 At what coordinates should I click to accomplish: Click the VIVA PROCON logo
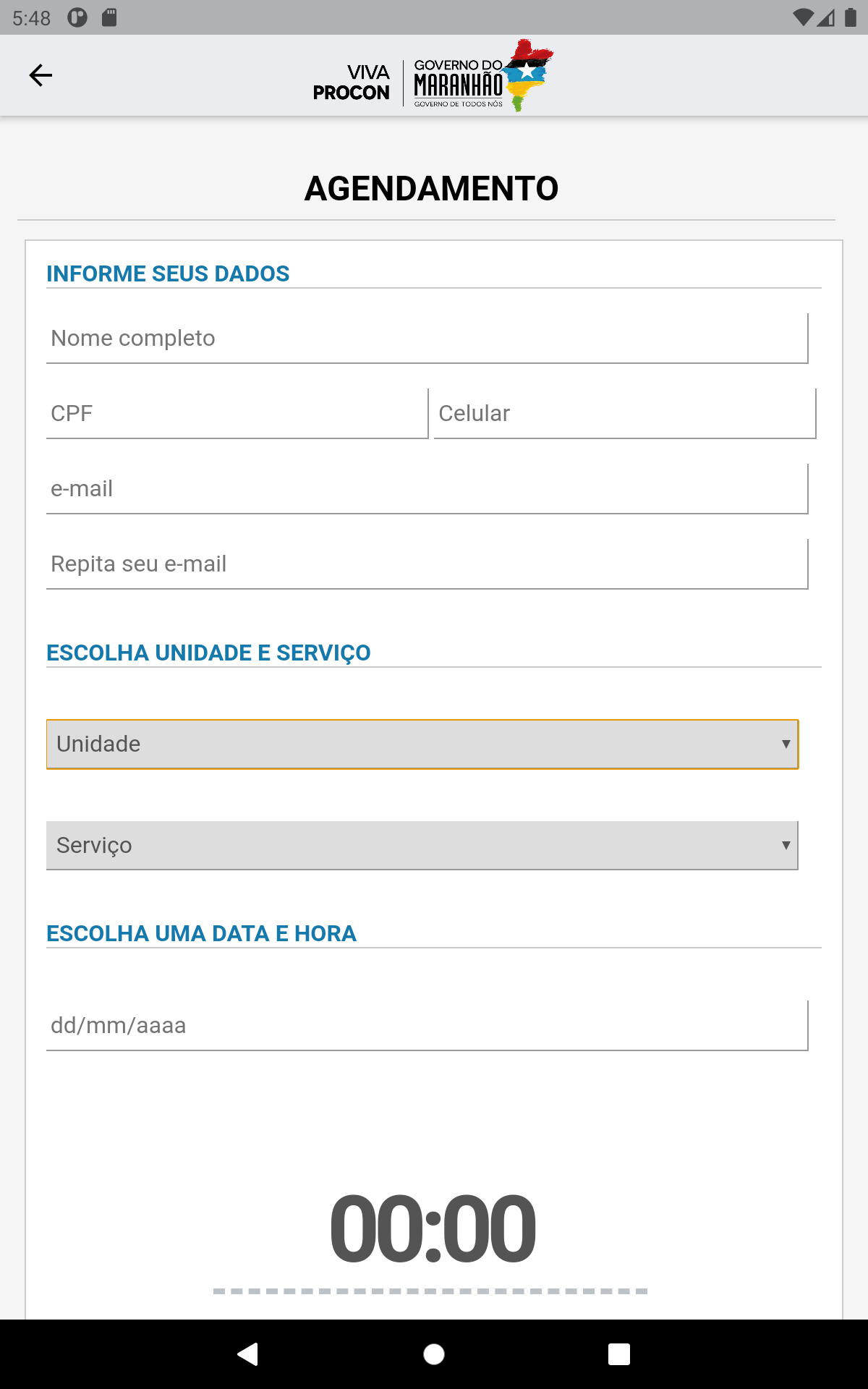[x=352, y=82]
